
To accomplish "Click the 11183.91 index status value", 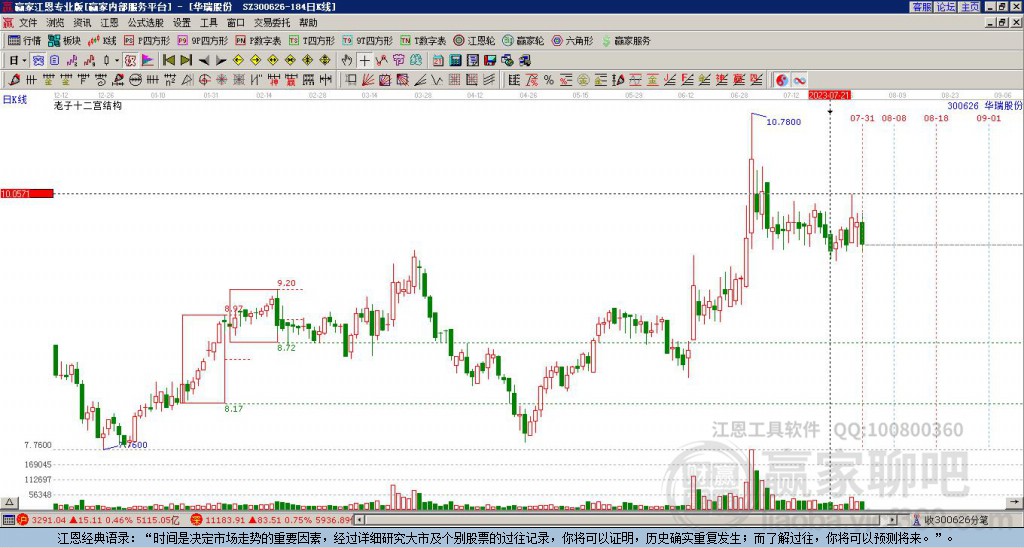I will point(225,520).
